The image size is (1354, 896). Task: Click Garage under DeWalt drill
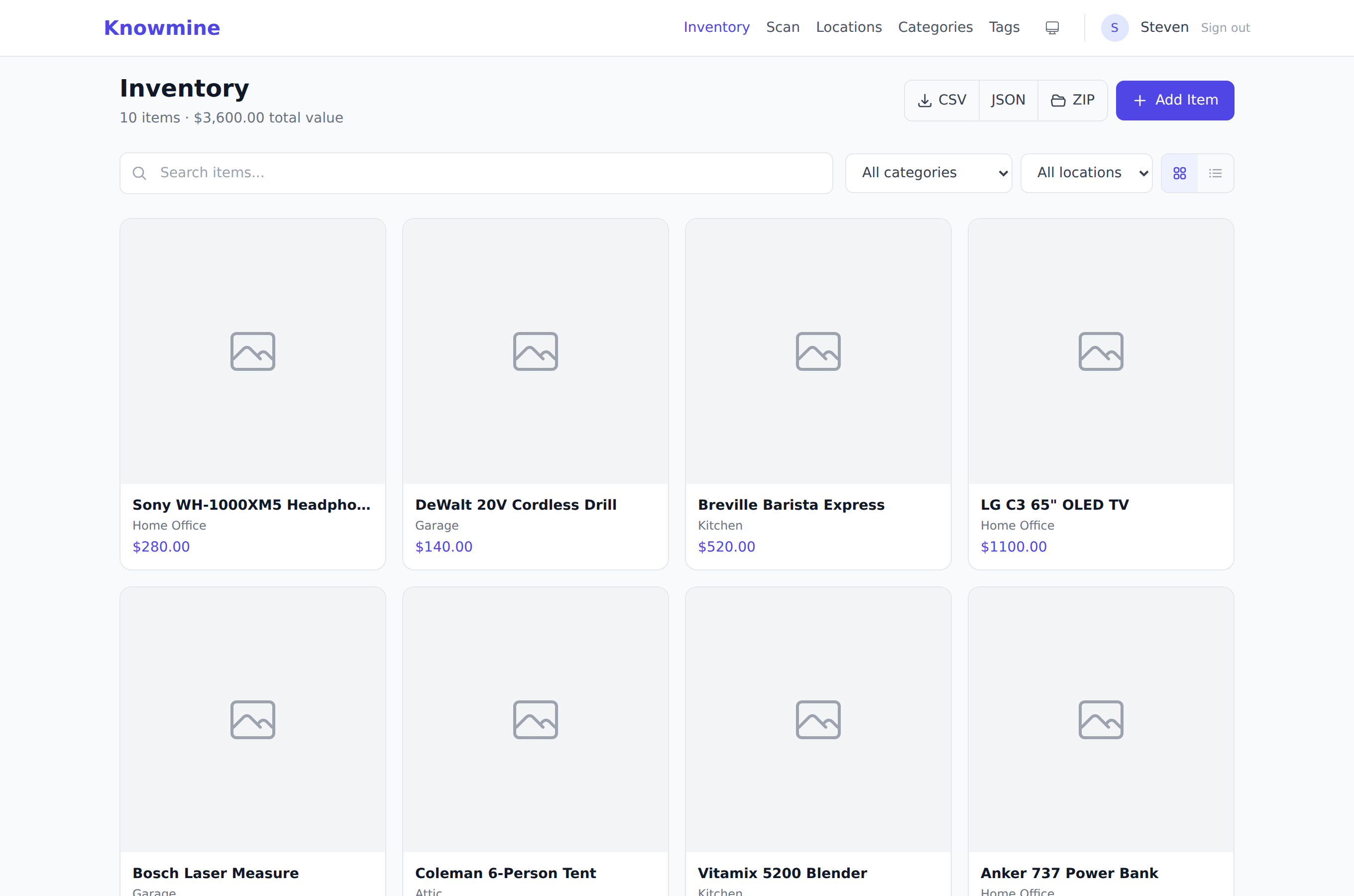tap(437, 526)
